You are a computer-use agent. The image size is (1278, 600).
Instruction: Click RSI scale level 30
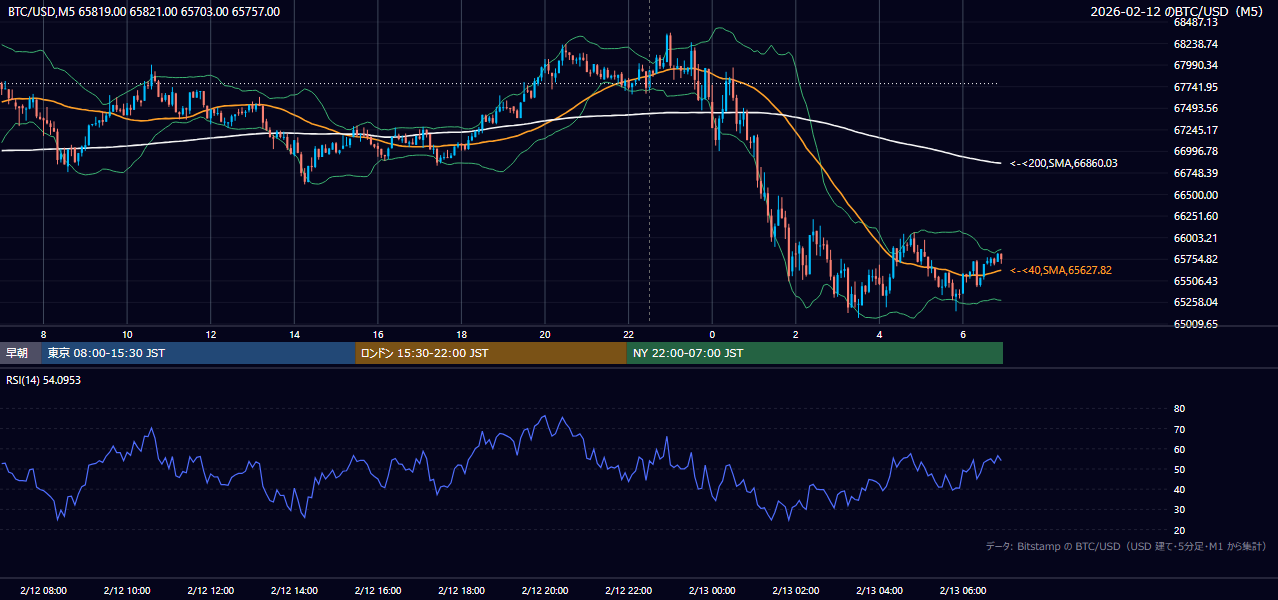(x=1179, y=510)
